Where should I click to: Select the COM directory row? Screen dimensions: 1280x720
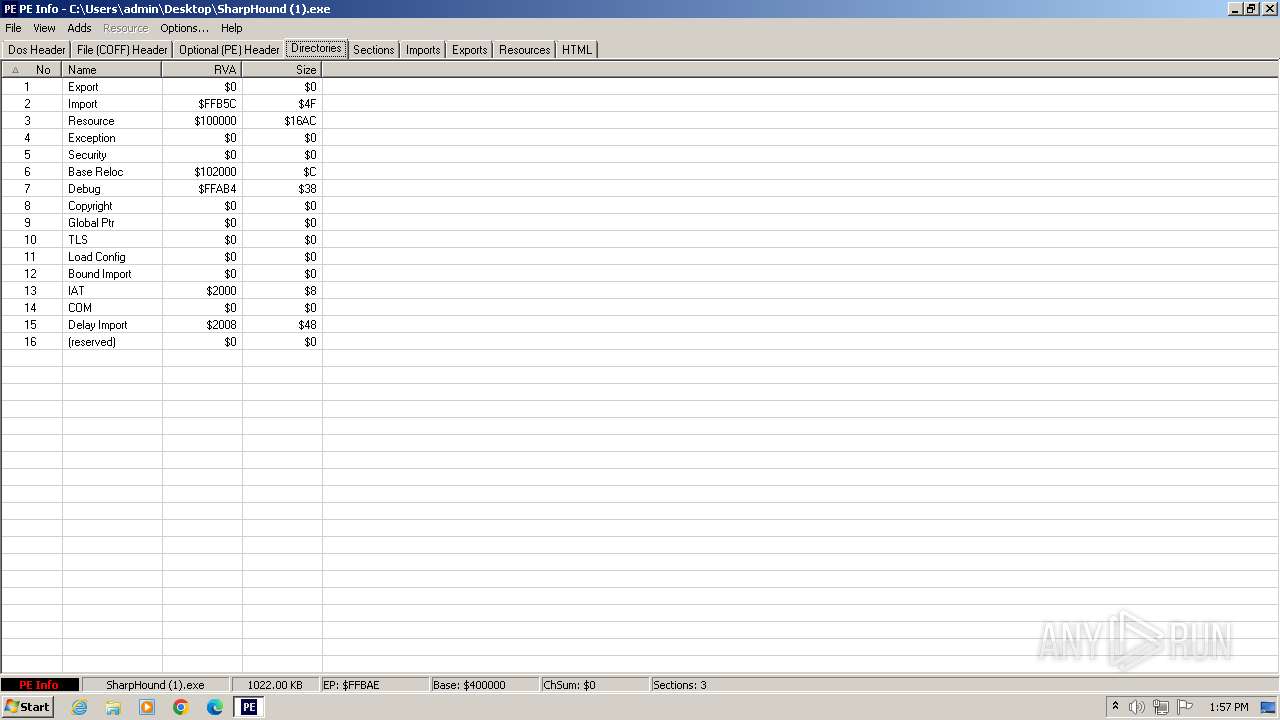coord(161,308)
